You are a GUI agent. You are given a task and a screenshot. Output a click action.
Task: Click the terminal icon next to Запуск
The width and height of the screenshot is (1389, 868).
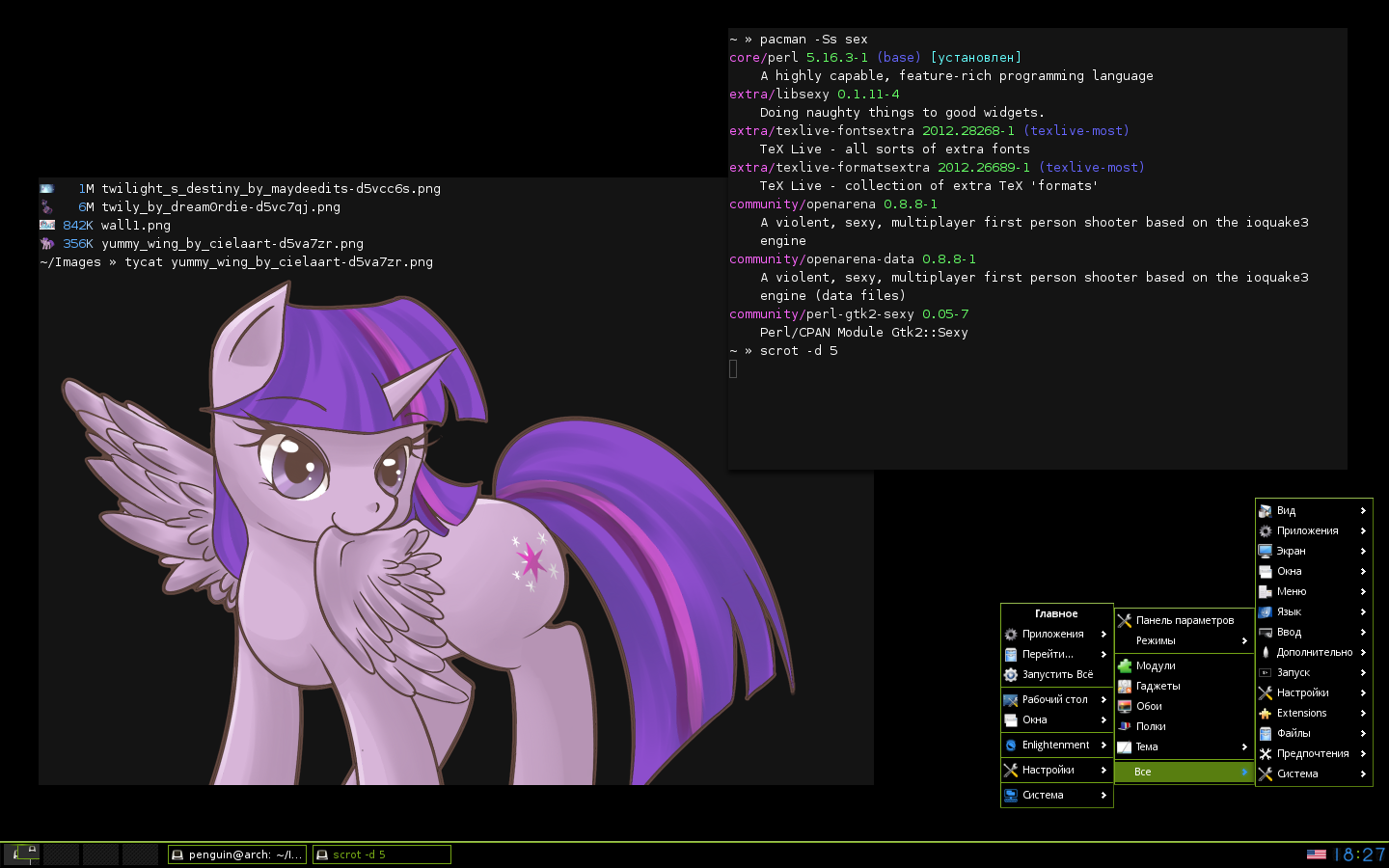click(x=1266, y=672)
